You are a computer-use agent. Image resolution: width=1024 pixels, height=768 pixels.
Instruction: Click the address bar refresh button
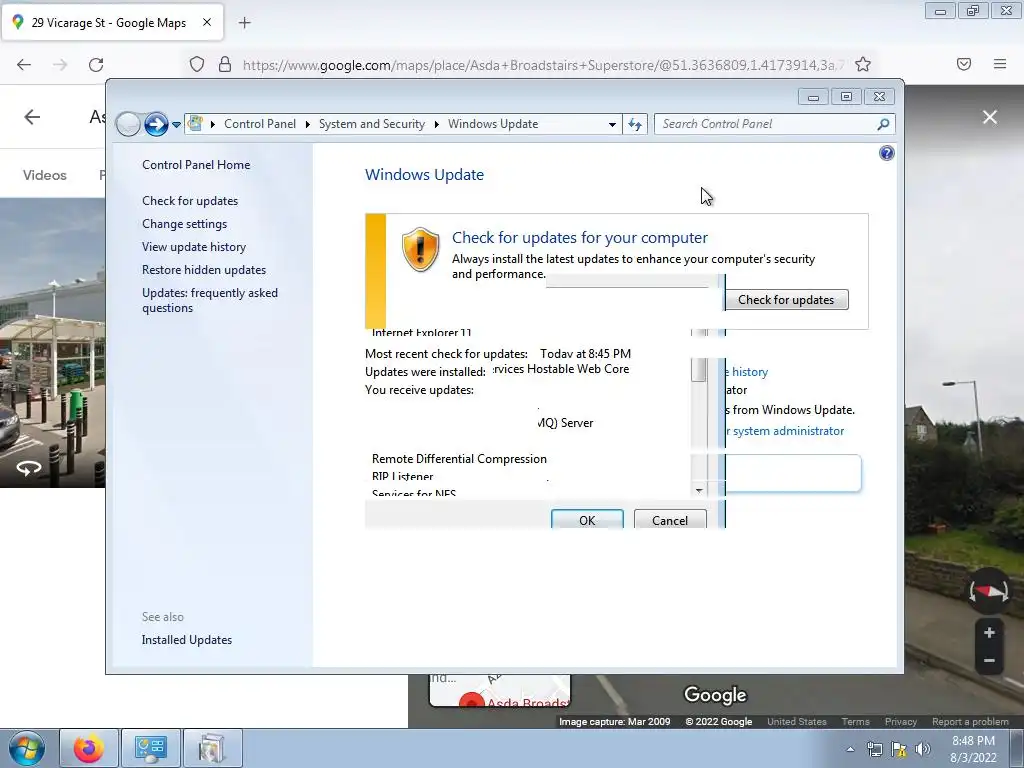tap(635, 124)
